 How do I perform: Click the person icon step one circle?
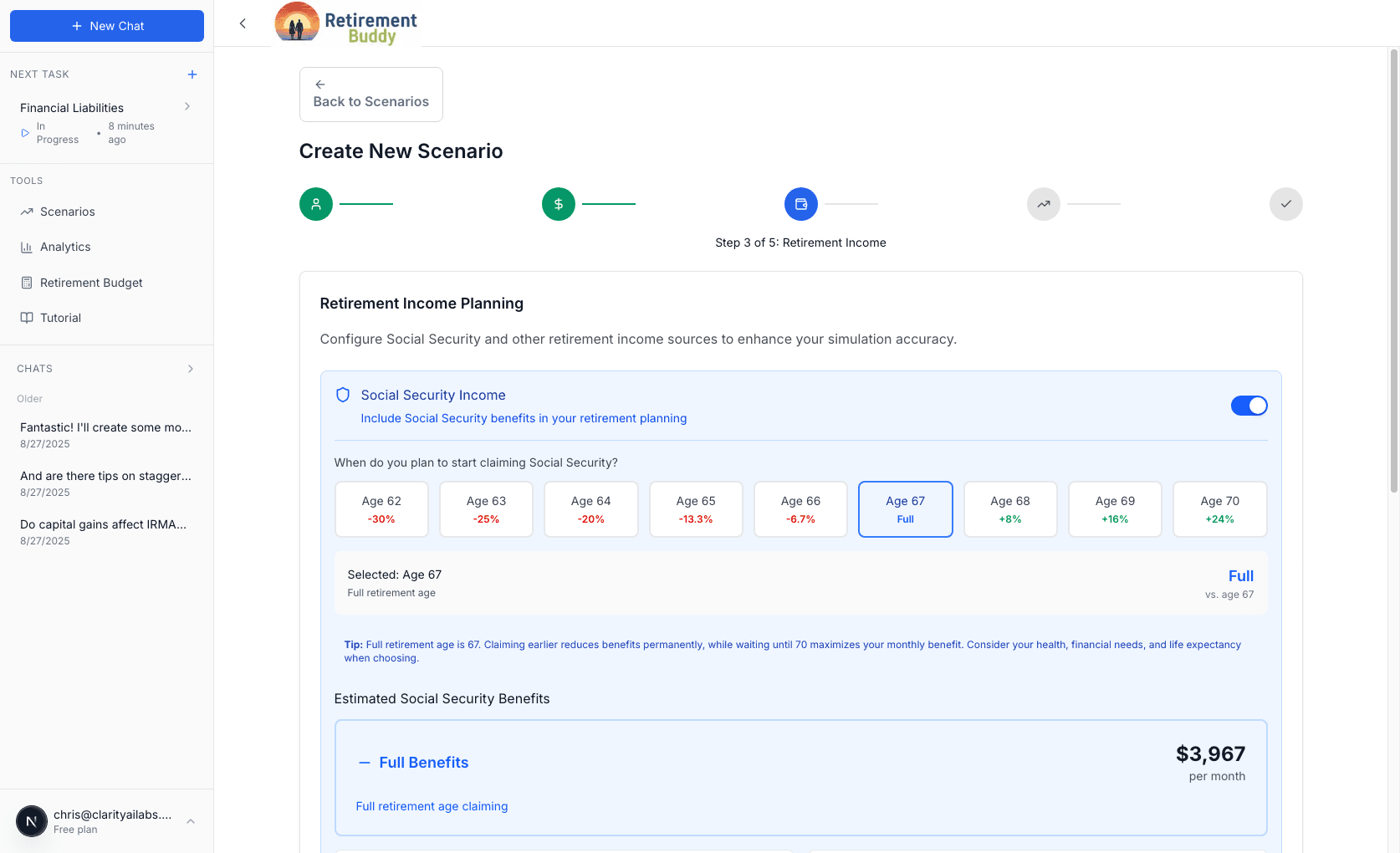316,204
